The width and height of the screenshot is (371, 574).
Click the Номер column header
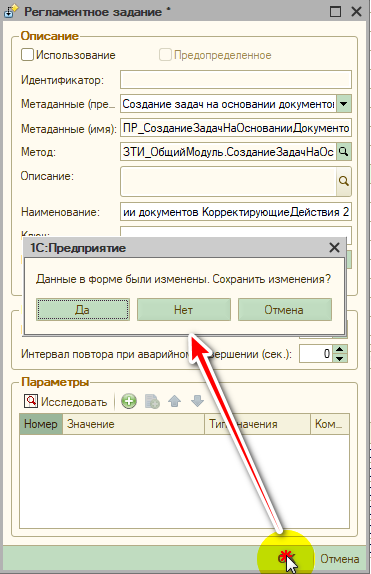(x=41, y=424)
